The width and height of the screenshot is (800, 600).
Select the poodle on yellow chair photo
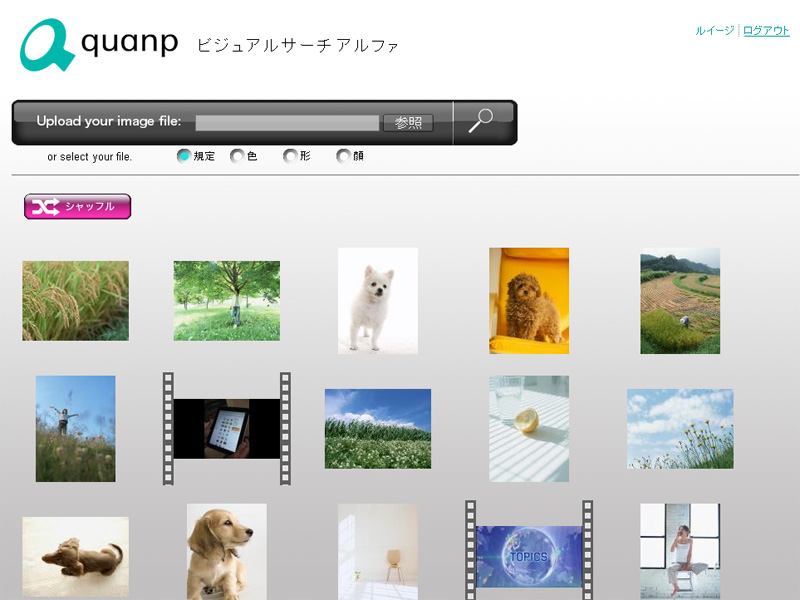point(528,301)
